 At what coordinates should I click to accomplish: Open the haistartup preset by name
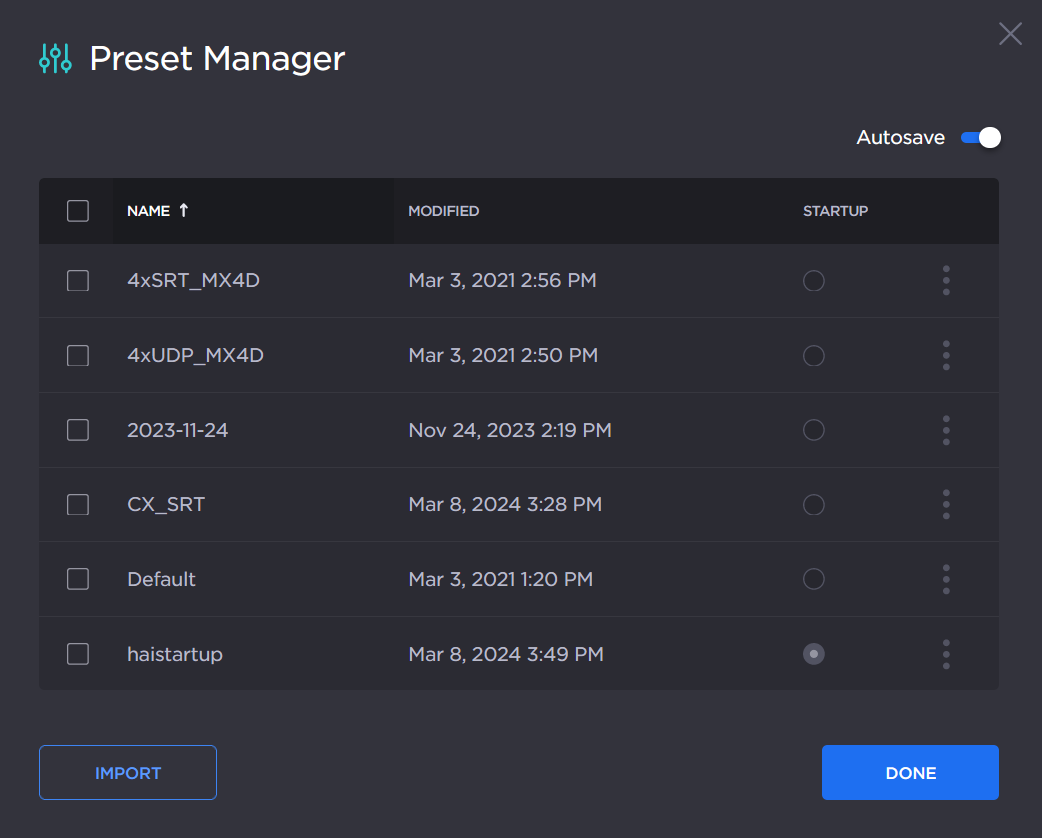click(x=175, y=655)
